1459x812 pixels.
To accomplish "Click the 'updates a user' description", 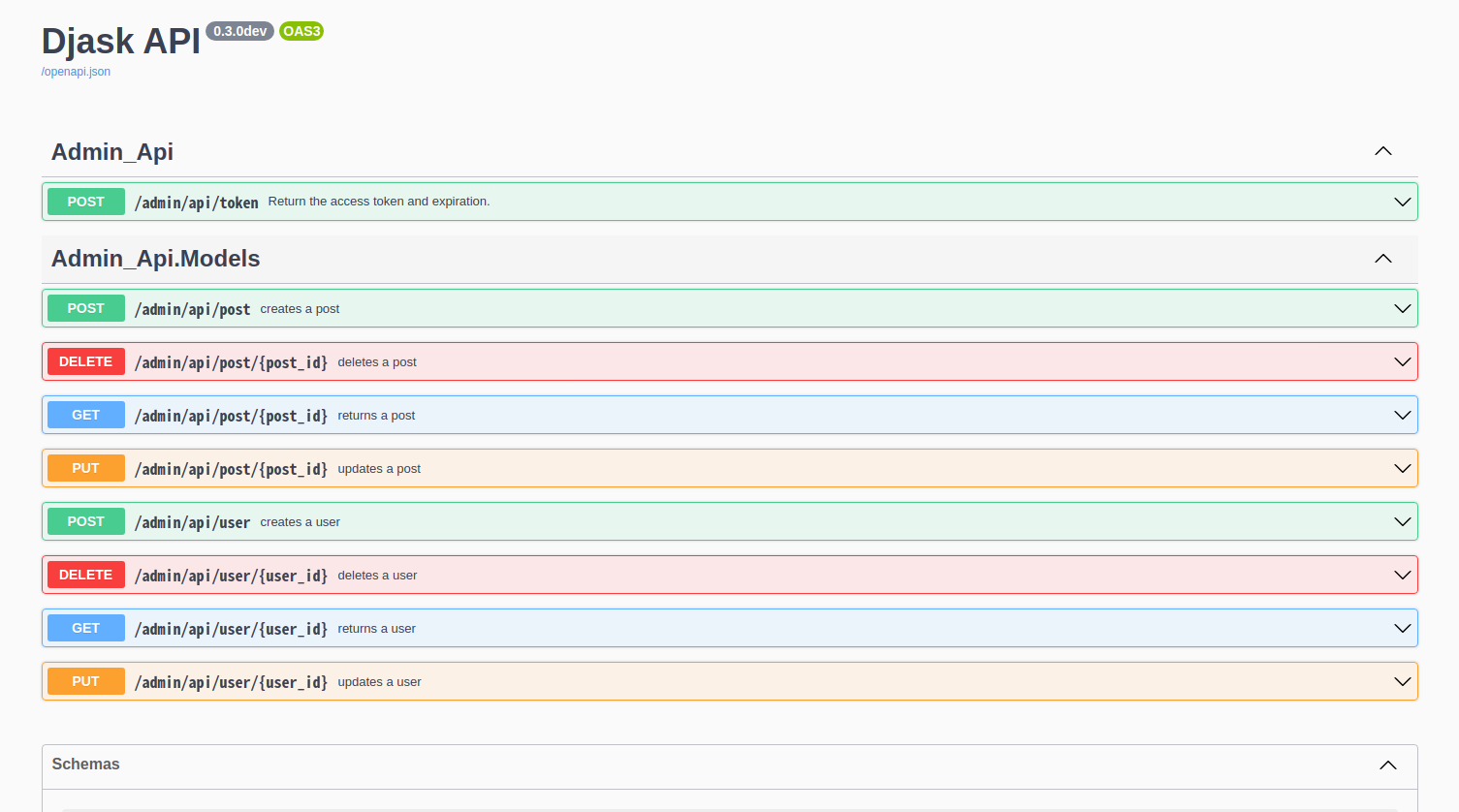I will [379, 682].
